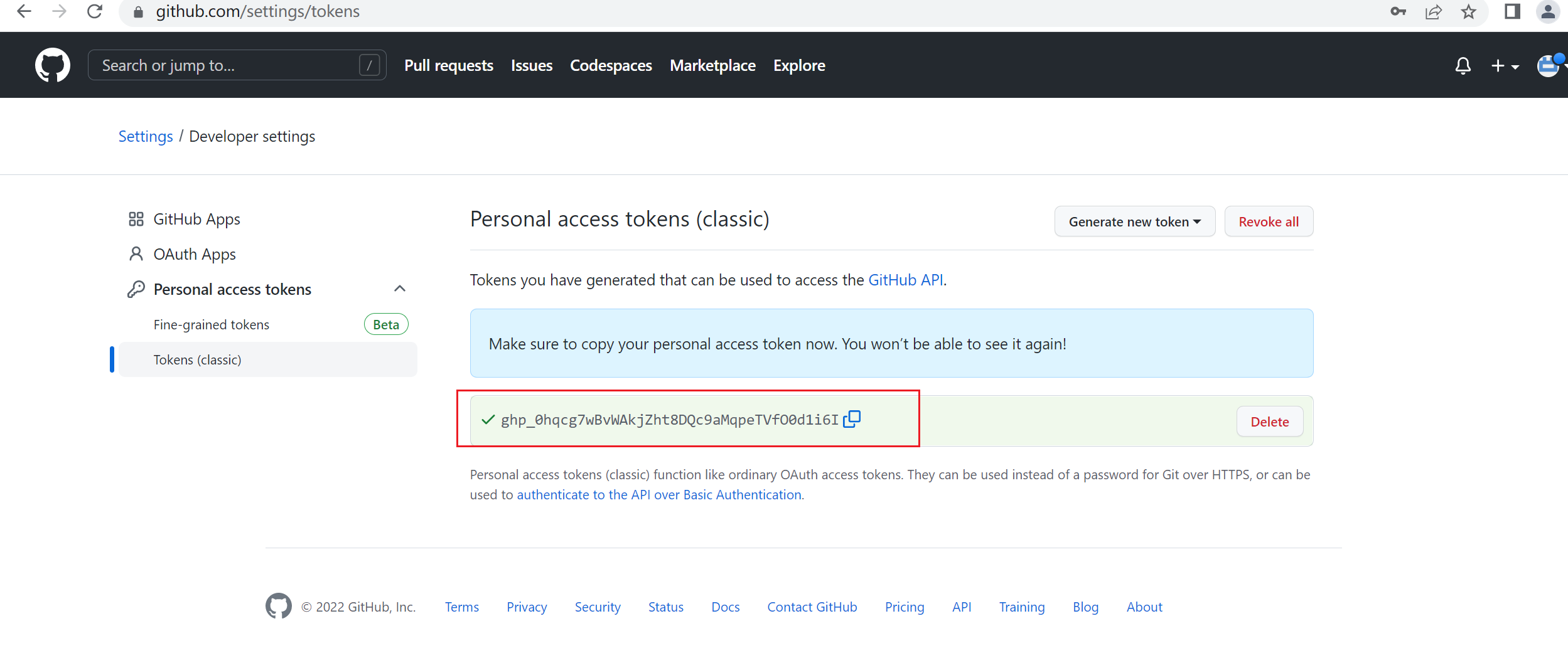Open the Status footer link
1568x653 pixels.
pyautogui.click(x=666, y=607)
